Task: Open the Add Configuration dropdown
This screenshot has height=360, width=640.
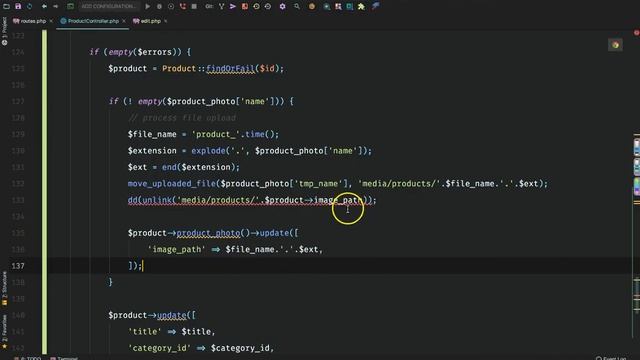Action: [108, 6]
